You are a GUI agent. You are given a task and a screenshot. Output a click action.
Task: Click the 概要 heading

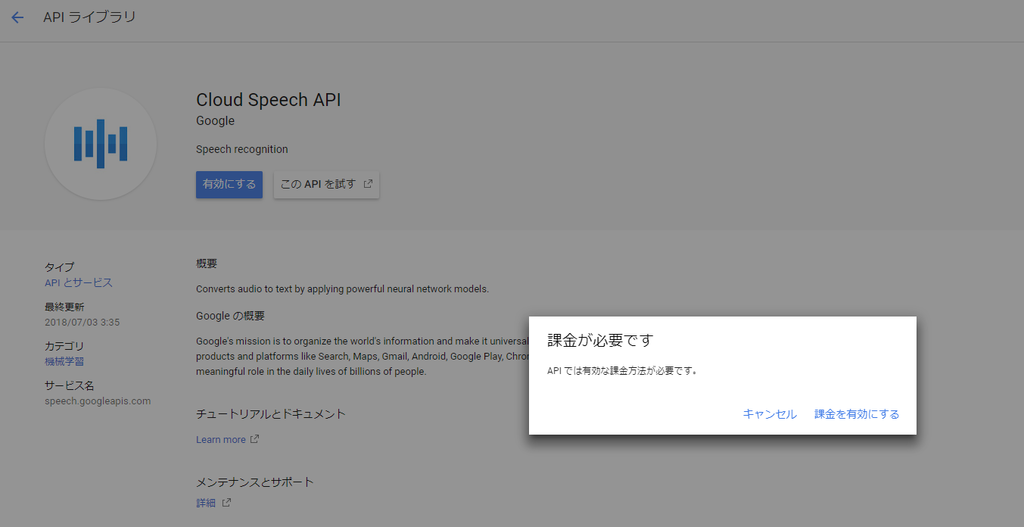206,264
